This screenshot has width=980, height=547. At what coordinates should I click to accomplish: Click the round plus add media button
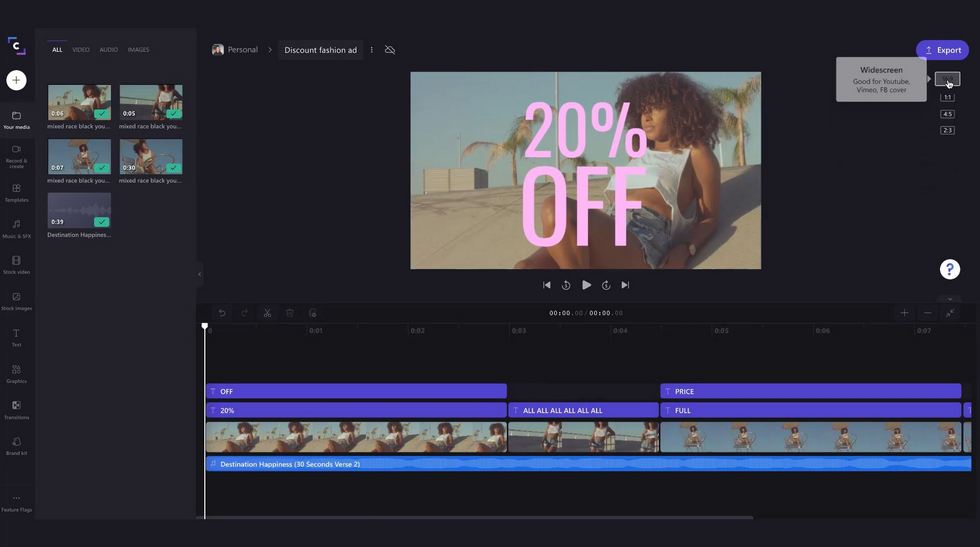(x=16, y=80)
